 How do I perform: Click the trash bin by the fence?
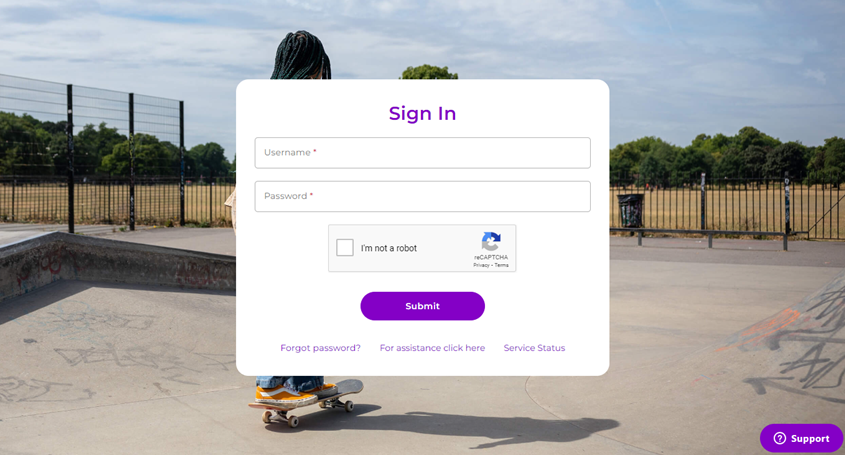click(x=630, y=211)
